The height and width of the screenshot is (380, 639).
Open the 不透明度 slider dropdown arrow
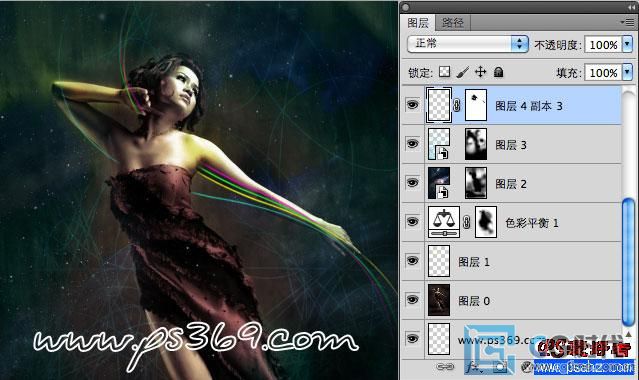point(628,44)
